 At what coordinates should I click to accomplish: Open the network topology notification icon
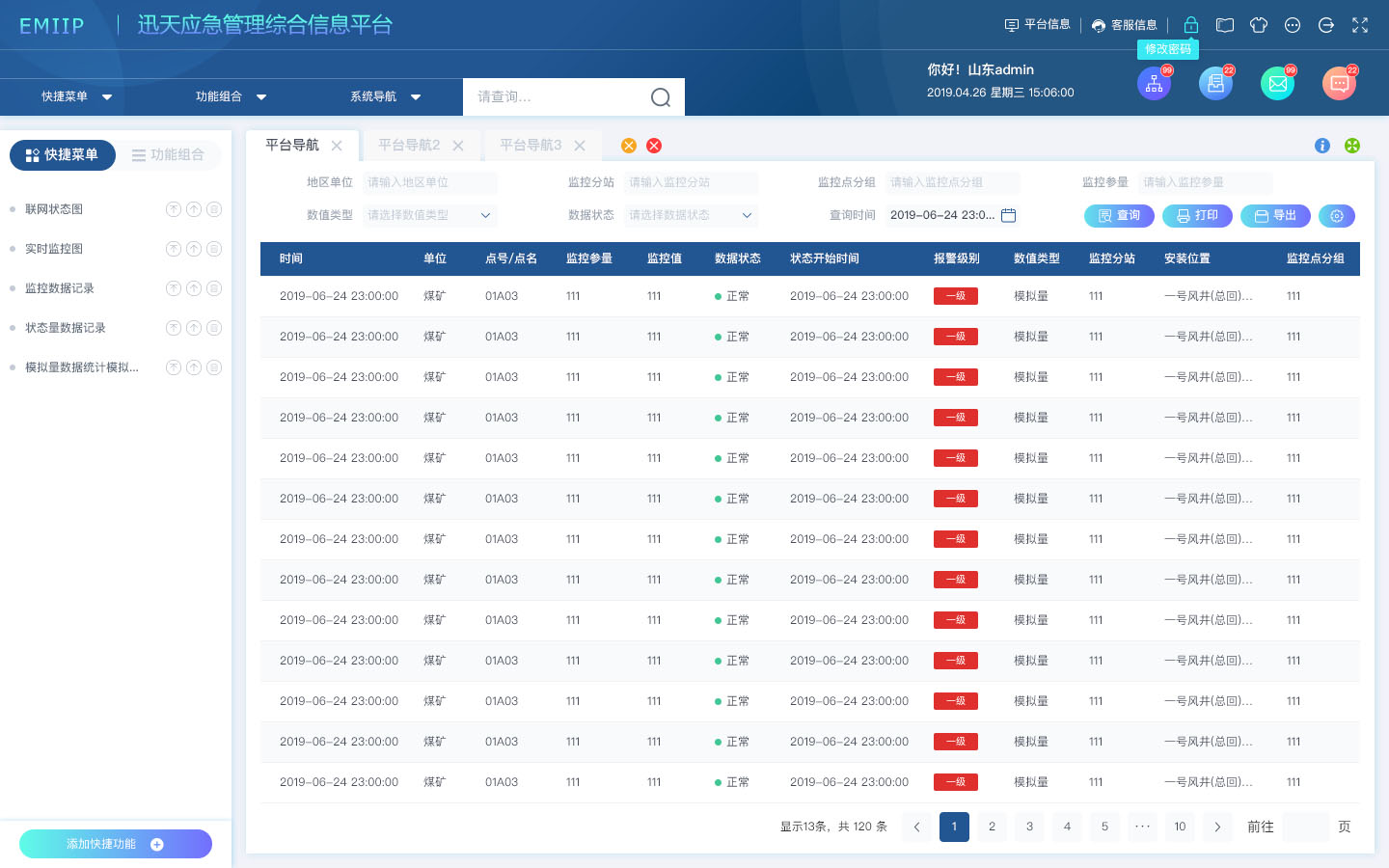point(1154,84)
